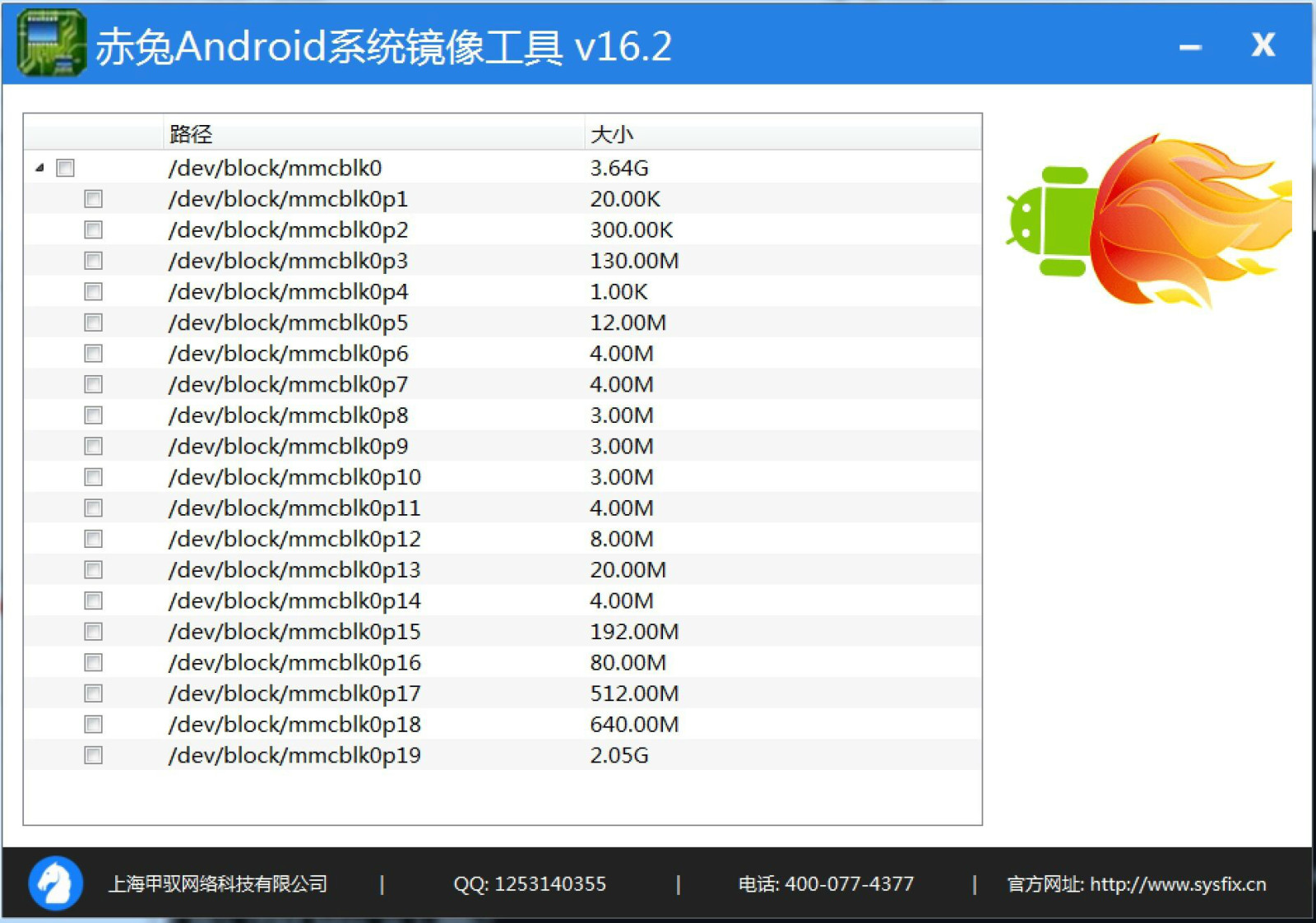Click the Android robot with flame logo
The image size is (1316, 923).
(1148, 221)
